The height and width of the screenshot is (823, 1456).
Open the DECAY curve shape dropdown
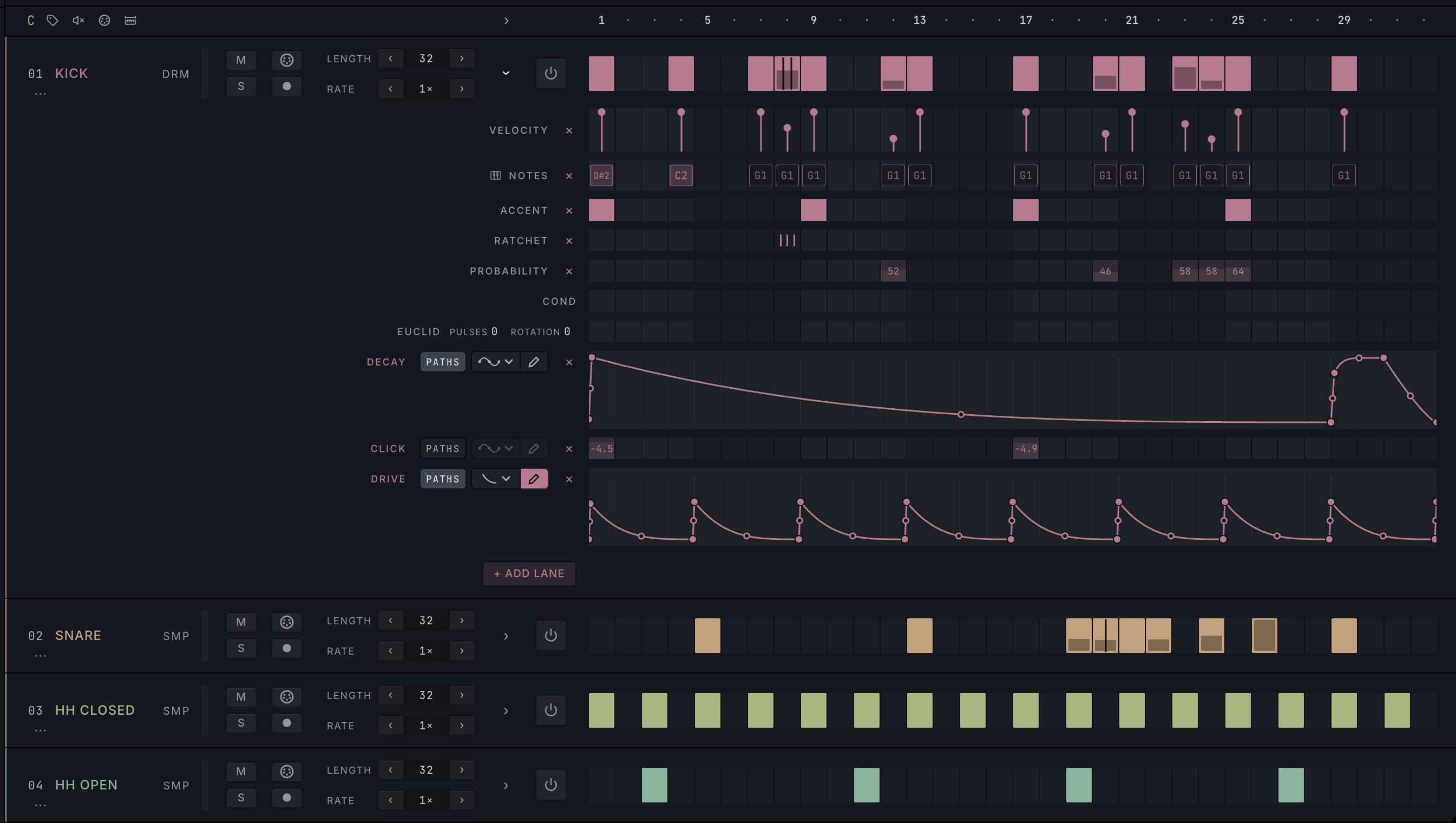(x=496, y=362)
